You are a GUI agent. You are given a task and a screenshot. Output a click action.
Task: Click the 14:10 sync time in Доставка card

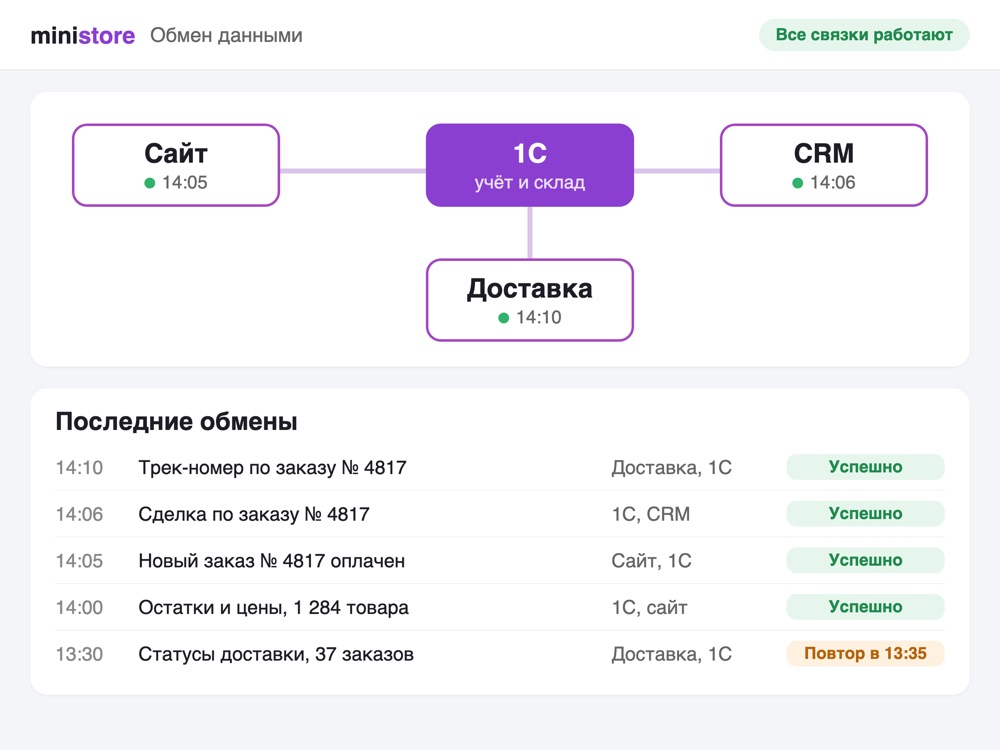pos(539,317)
